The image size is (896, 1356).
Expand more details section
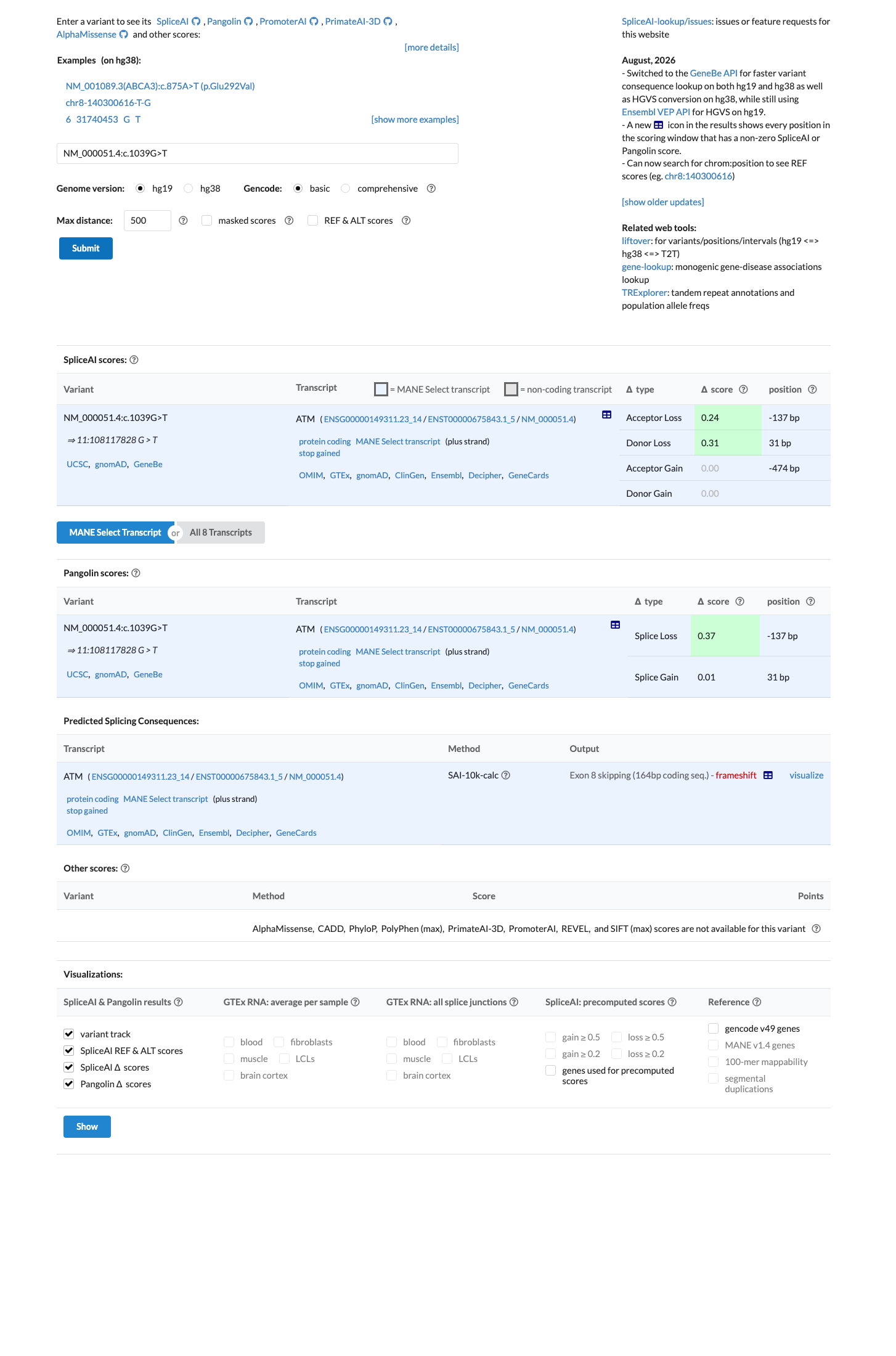(x=431, y=47)
